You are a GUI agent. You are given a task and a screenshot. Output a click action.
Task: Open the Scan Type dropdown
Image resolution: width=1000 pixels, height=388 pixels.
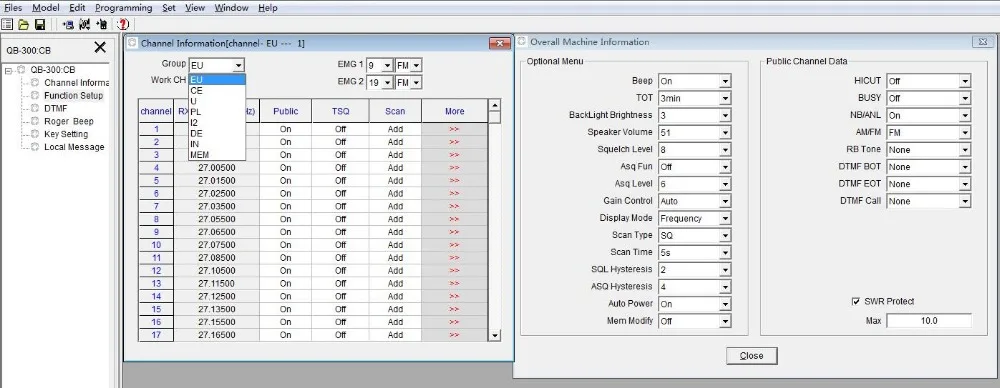[724, 235]
